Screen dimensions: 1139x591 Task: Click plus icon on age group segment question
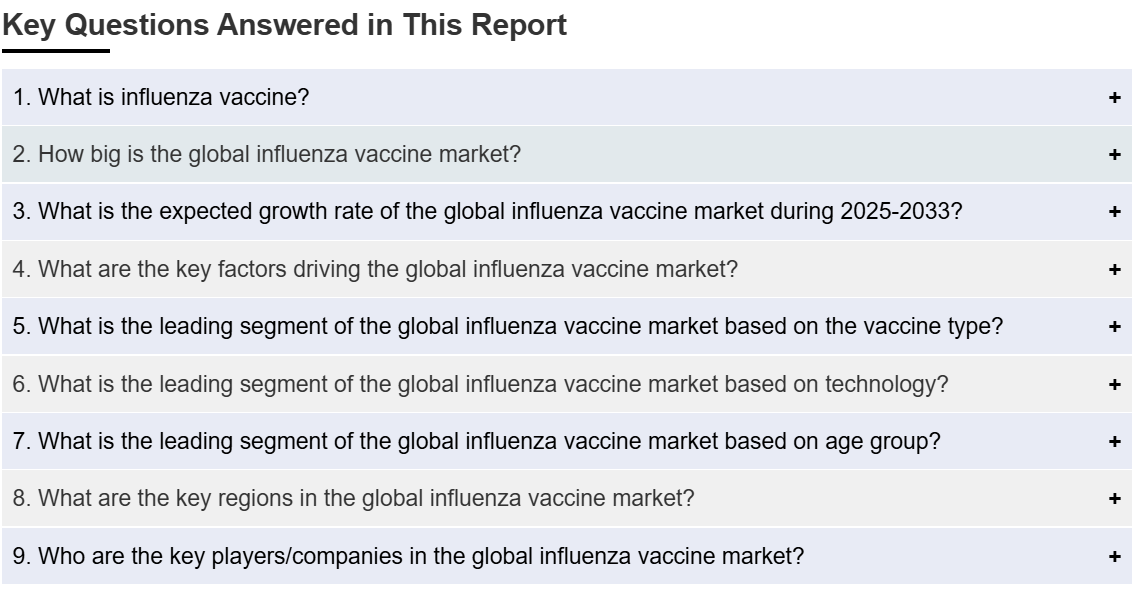1114,441
